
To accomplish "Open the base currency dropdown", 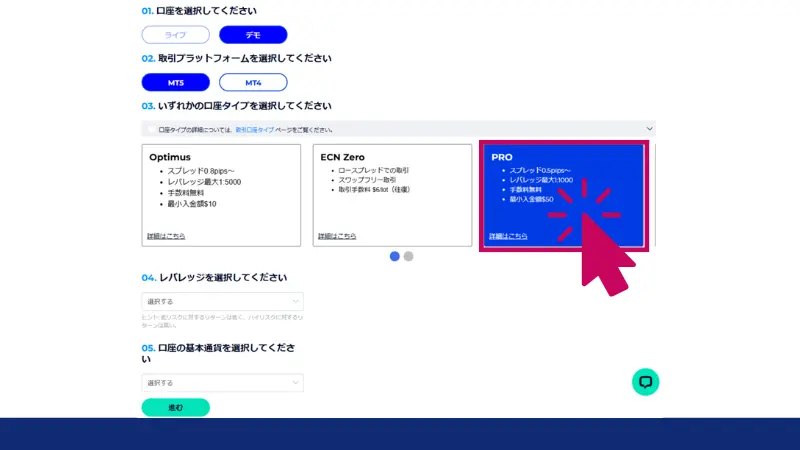I will pos(222,383).
